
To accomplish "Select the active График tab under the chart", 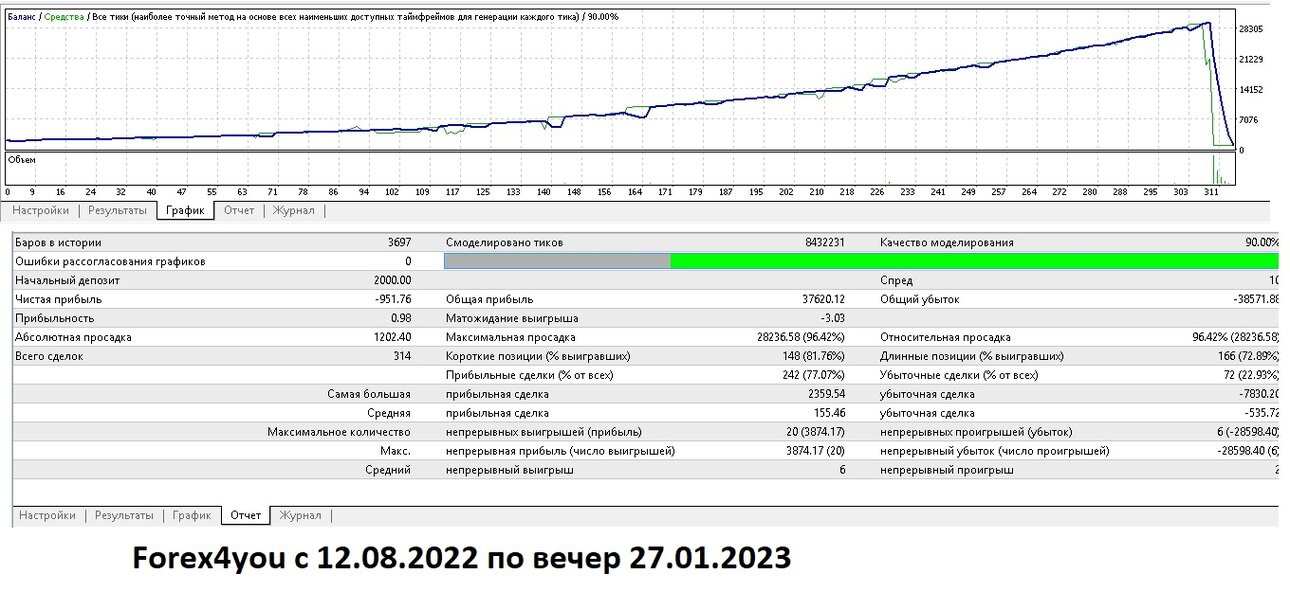I will pos(185,211).
